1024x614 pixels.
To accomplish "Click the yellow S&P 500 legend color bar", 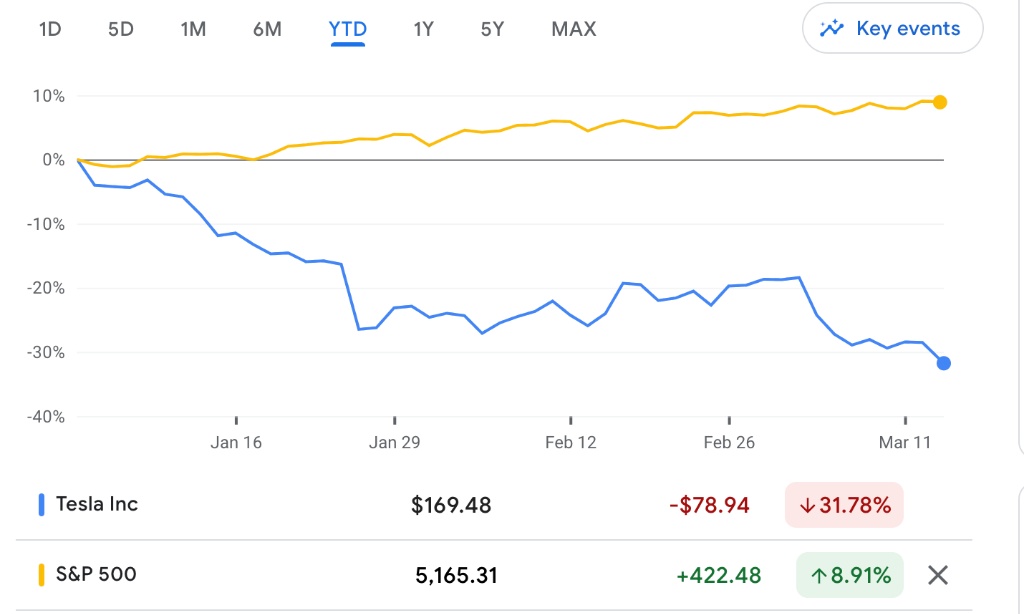I will (x=42, y=575).
